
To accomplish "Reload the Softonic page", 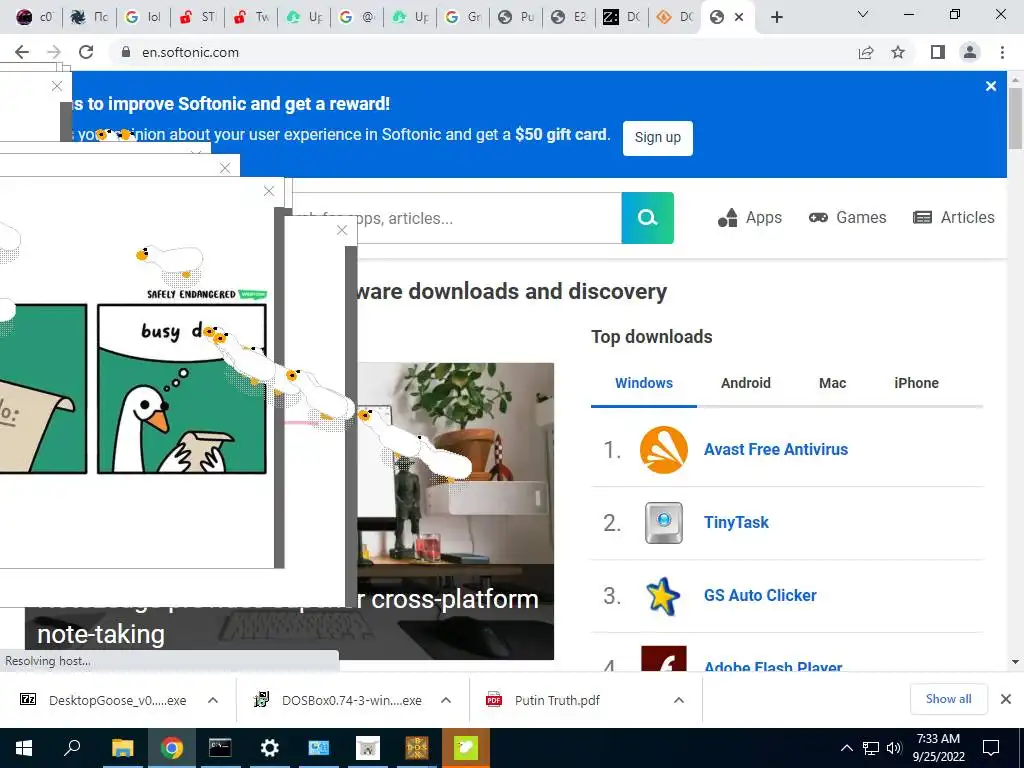I will tap(86, 52).
